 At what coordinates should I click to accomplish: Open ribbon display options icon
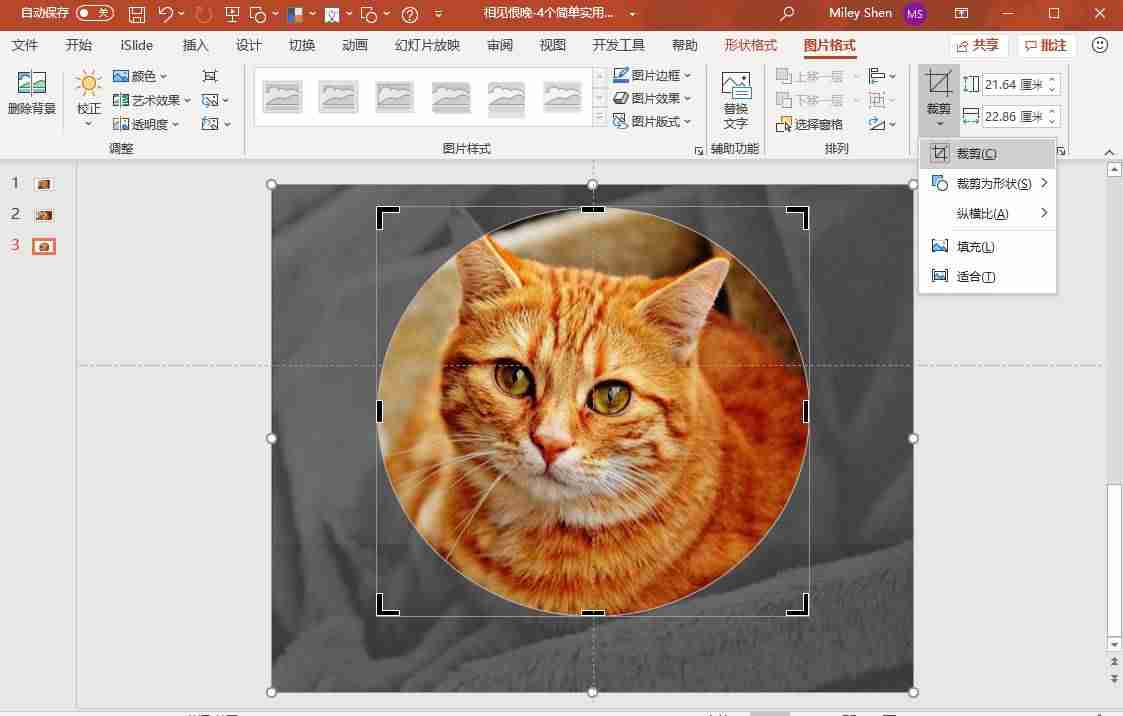(961, 14)
